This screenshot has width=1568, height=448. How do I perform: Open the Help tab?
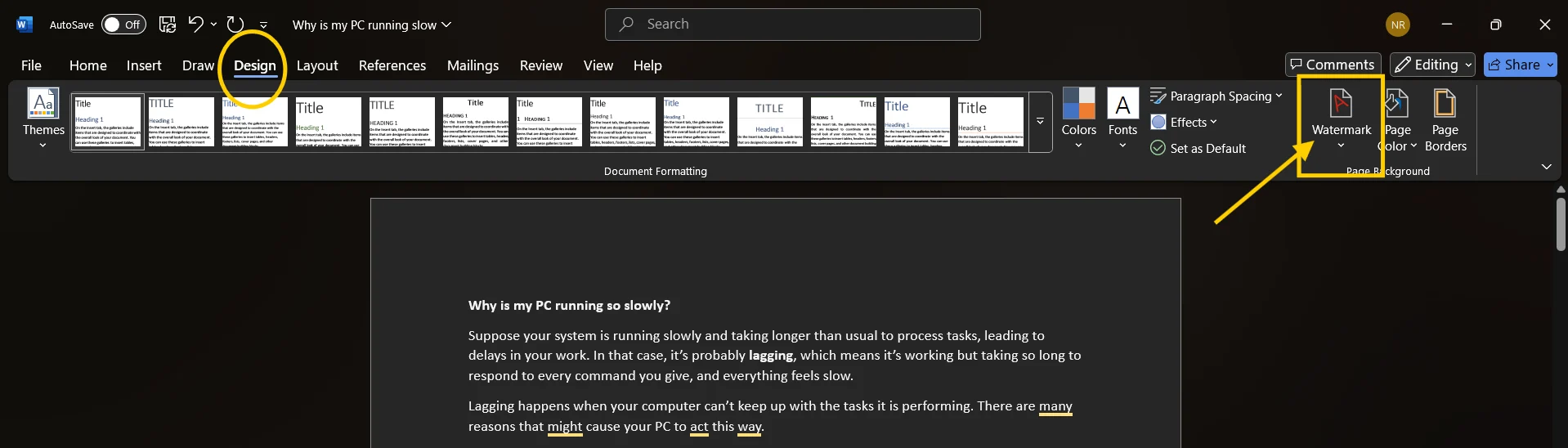647,65
